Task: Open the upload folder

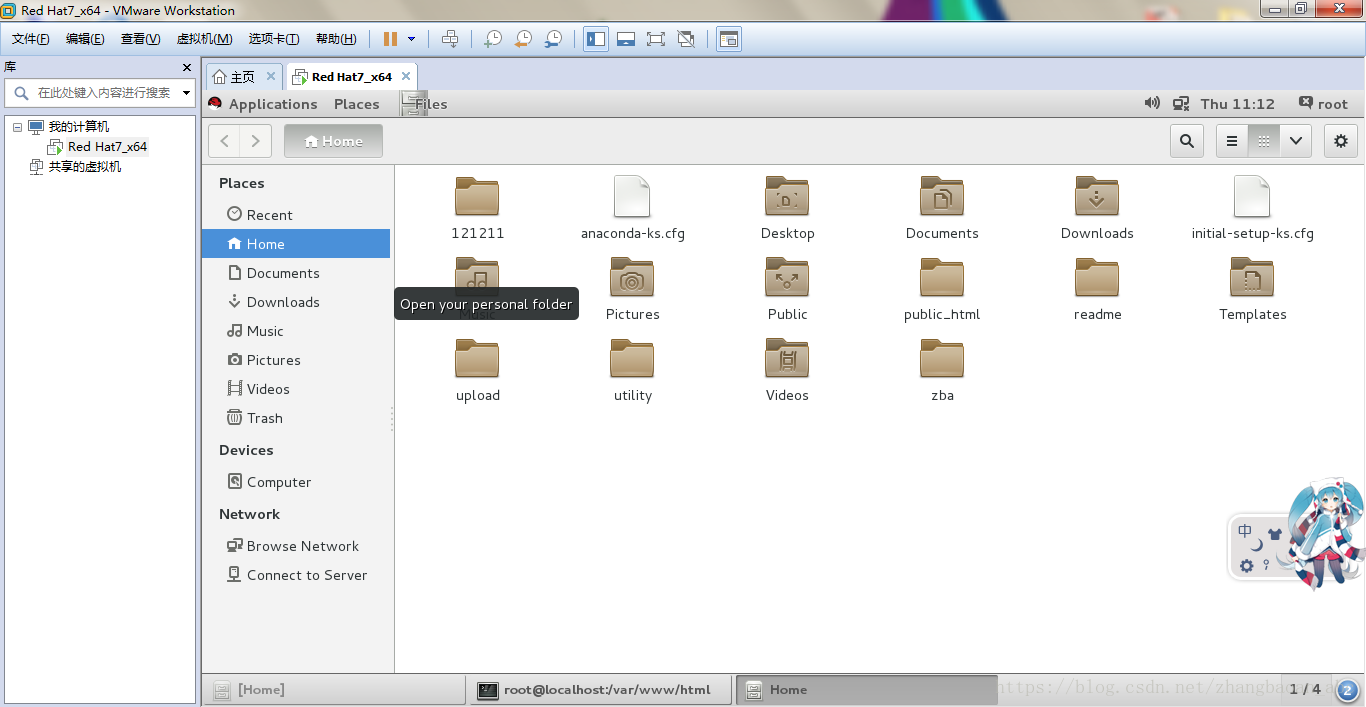Action: point(477,359)
